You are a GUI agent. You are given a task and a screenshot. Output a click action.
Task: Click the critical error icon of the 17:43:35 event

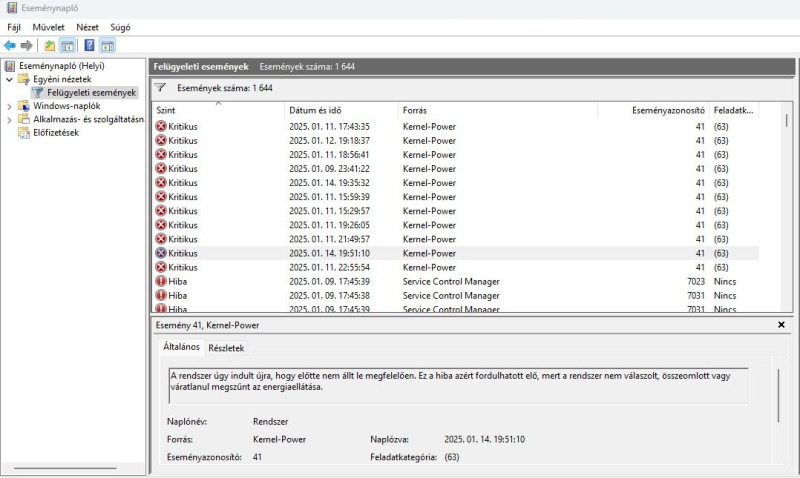pos(161,126)
